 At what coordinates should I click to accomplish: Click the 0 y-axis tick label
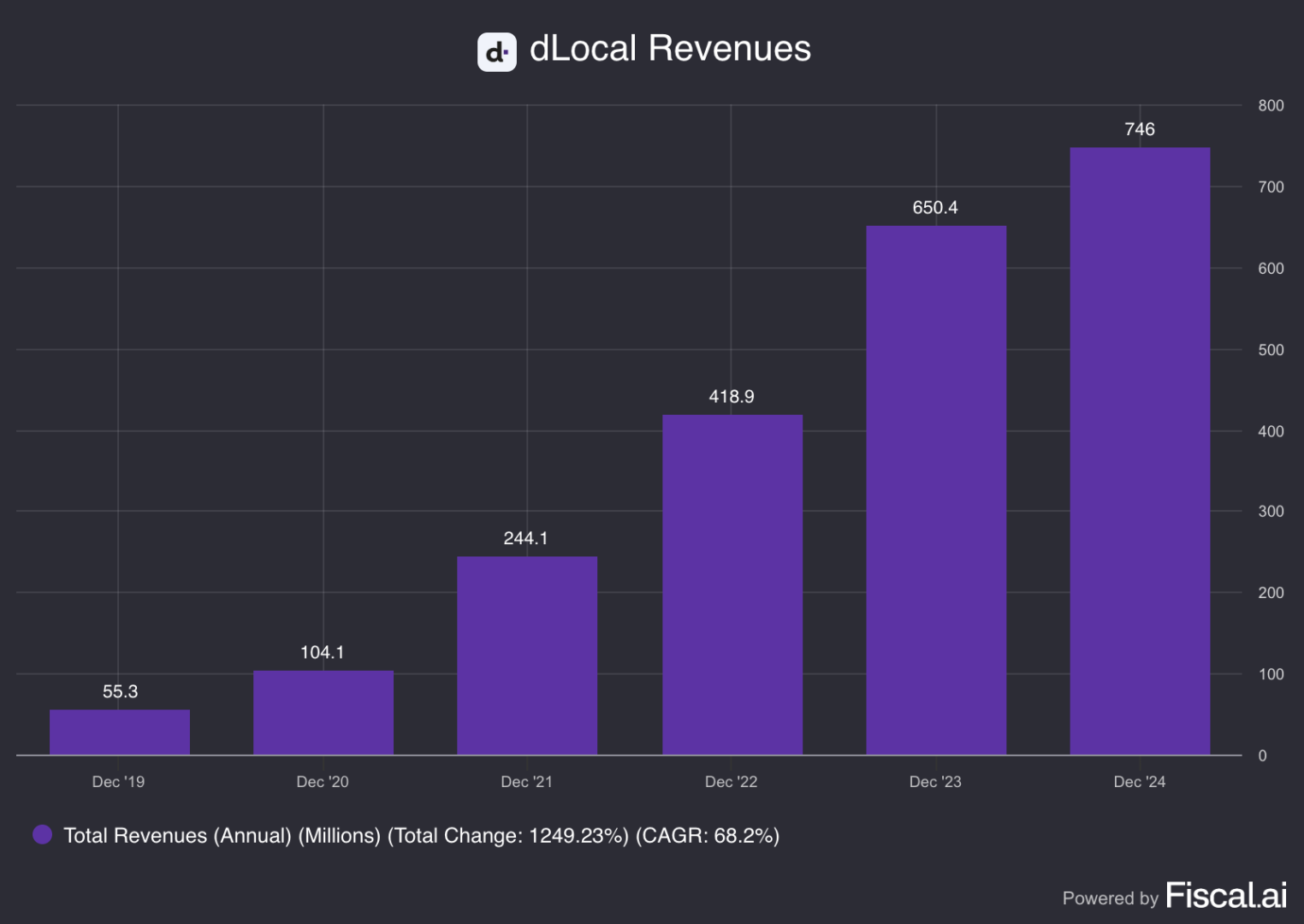tap(1262, 756)
